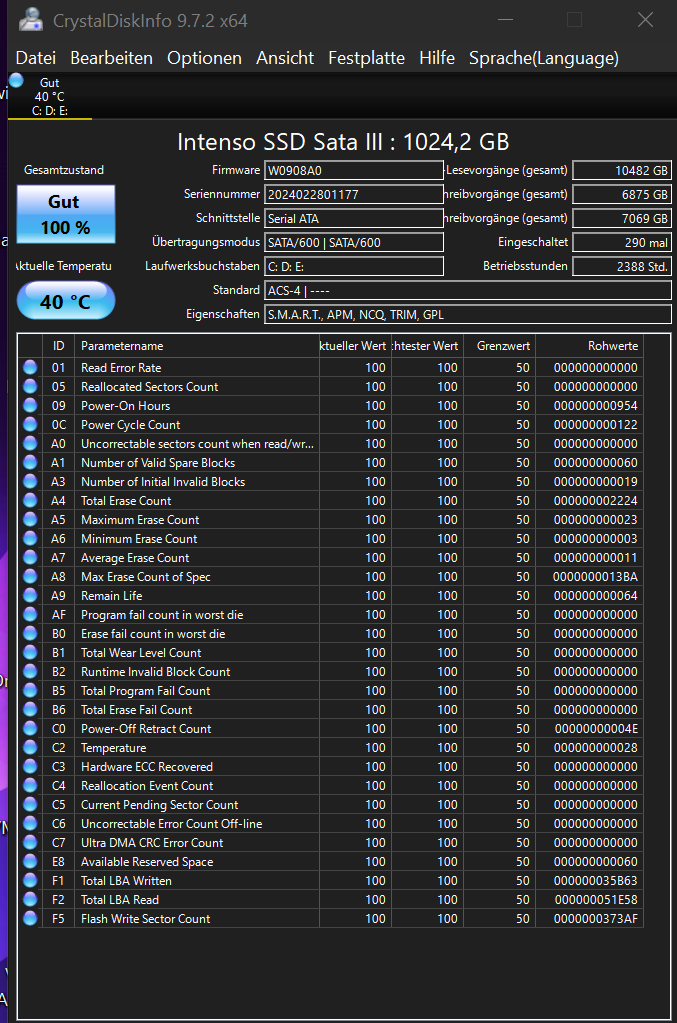
Task: Click status icon of Read Error Rate row
Action: click(x=30, y=367)
